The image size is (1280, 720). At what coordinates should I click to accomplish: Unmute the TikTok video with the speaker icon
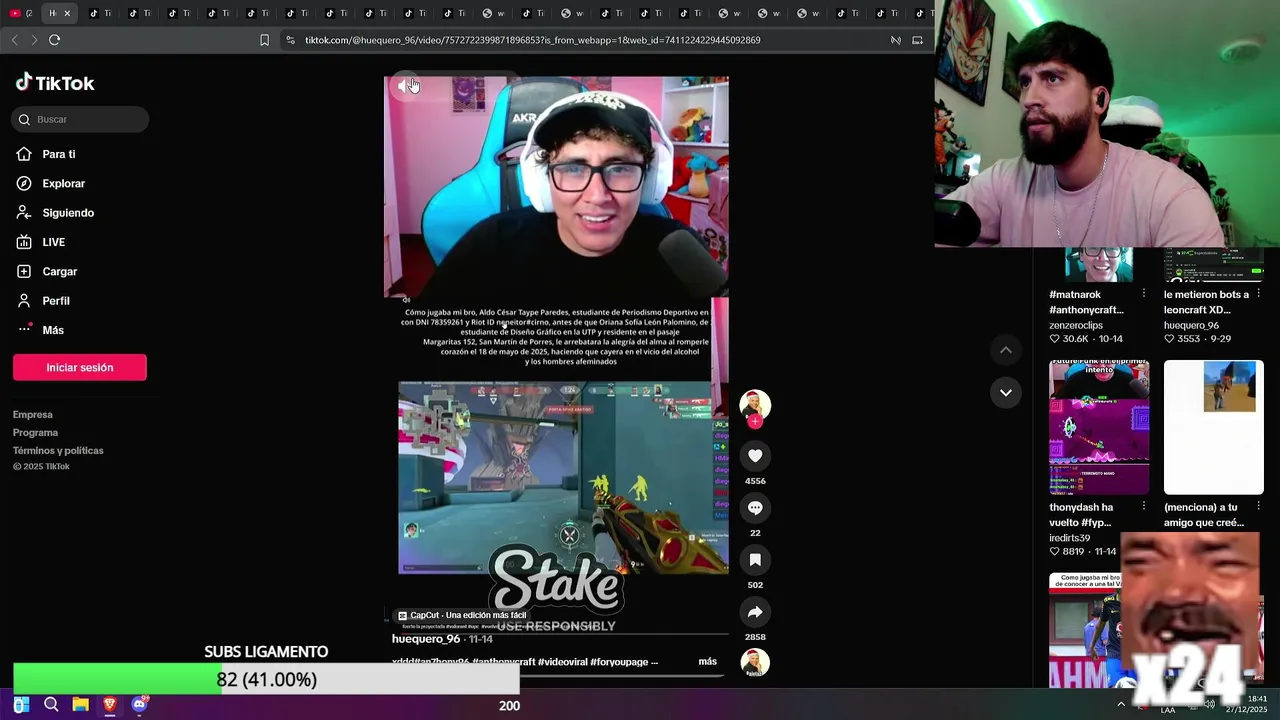404,86
